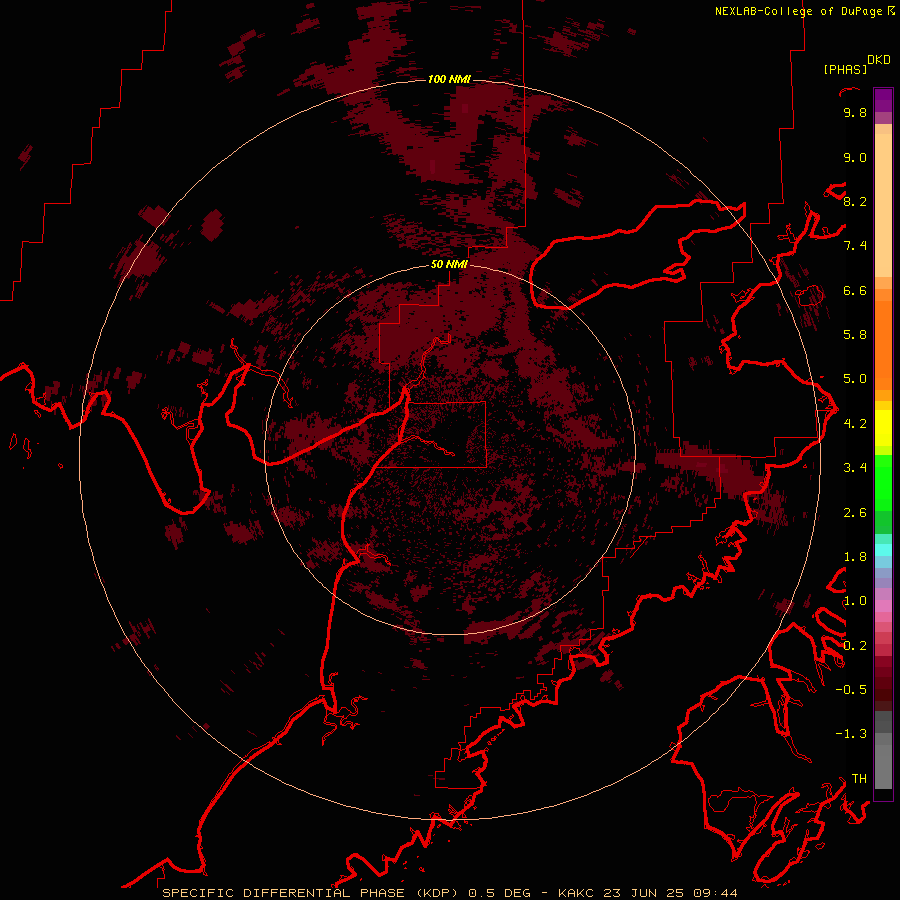Click the '100 NMI' range ring label
The height and width of the screenshot is (900, 900).
[449, 79]
